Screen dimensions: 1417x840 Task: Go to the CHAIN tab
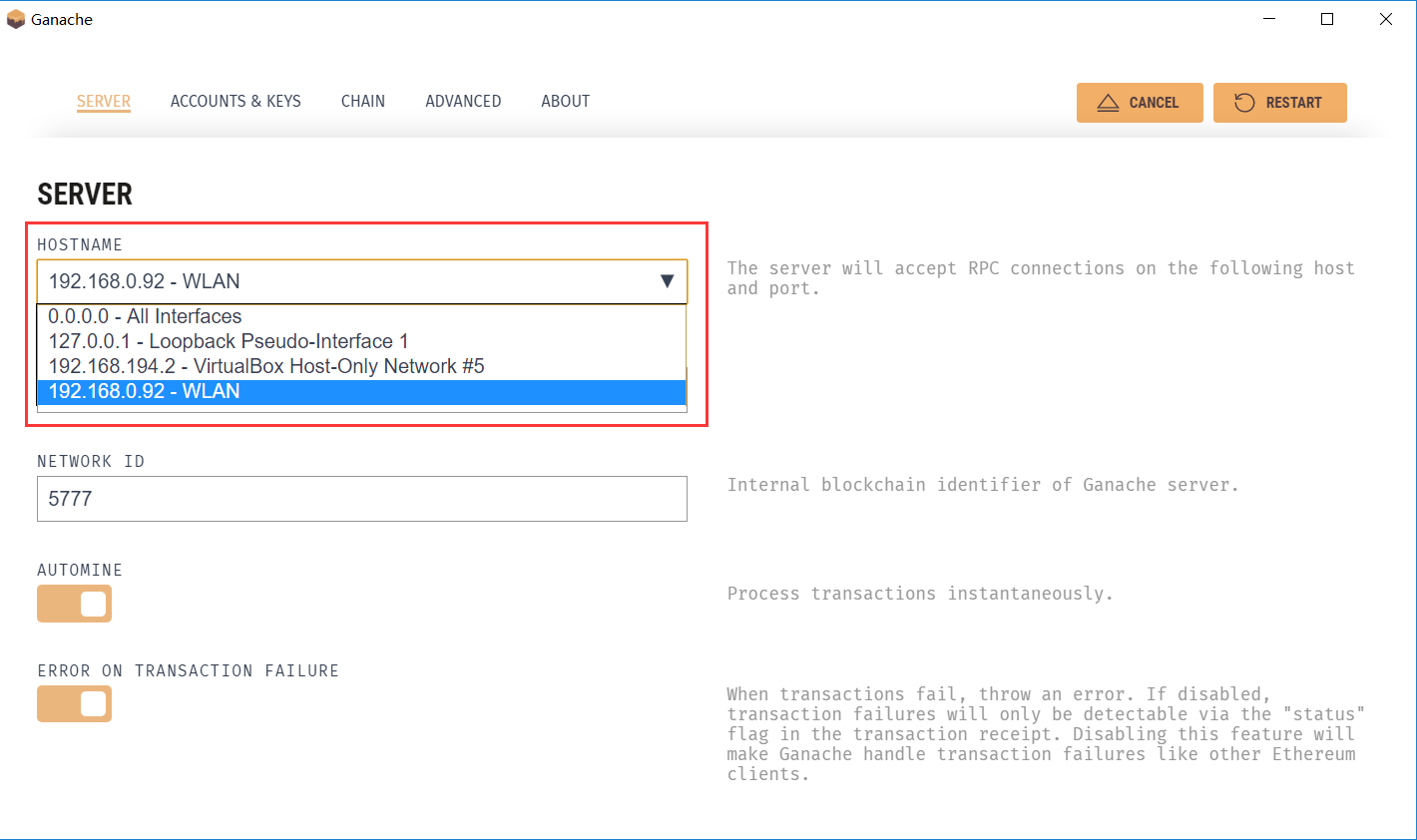(x=363, y=101)
